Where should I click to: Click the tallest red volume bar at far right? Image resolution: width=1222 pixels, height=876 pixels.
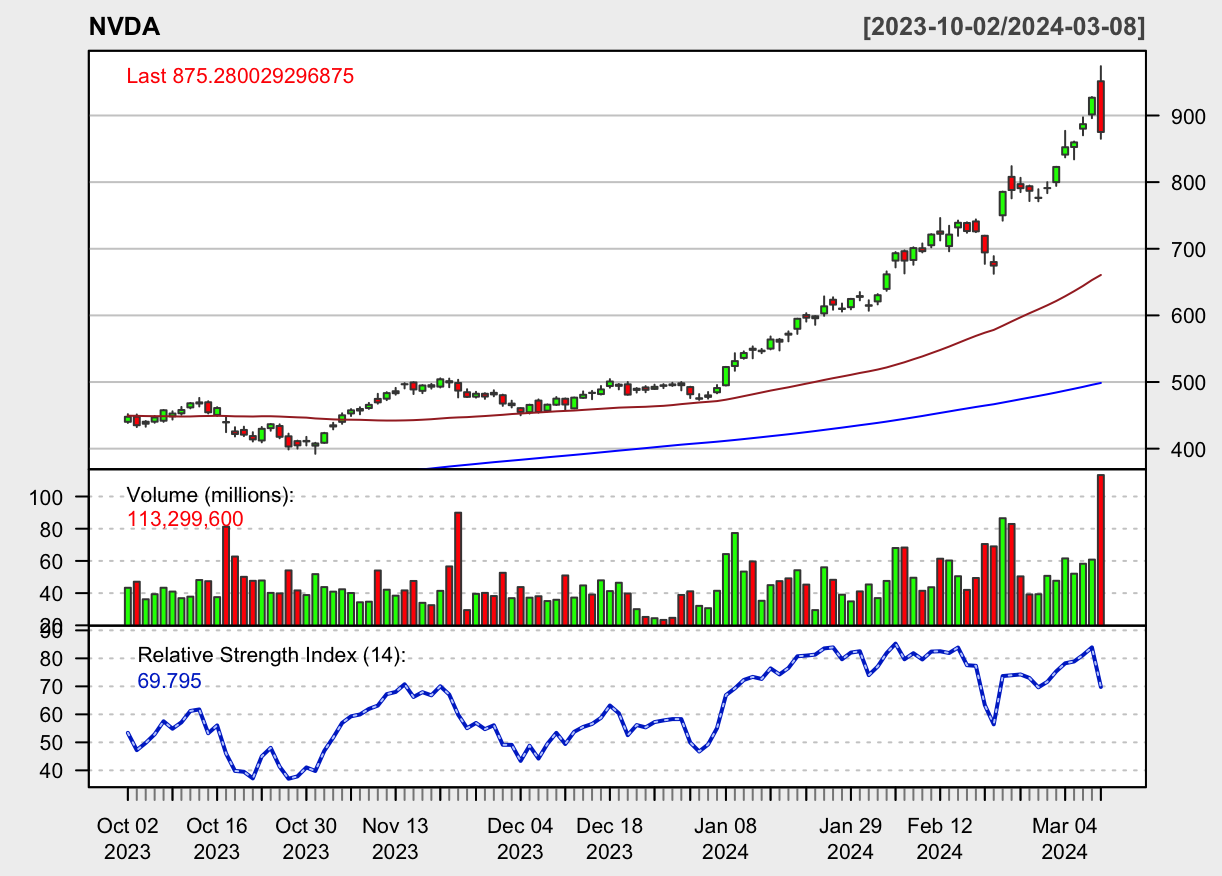point(1101,549)
